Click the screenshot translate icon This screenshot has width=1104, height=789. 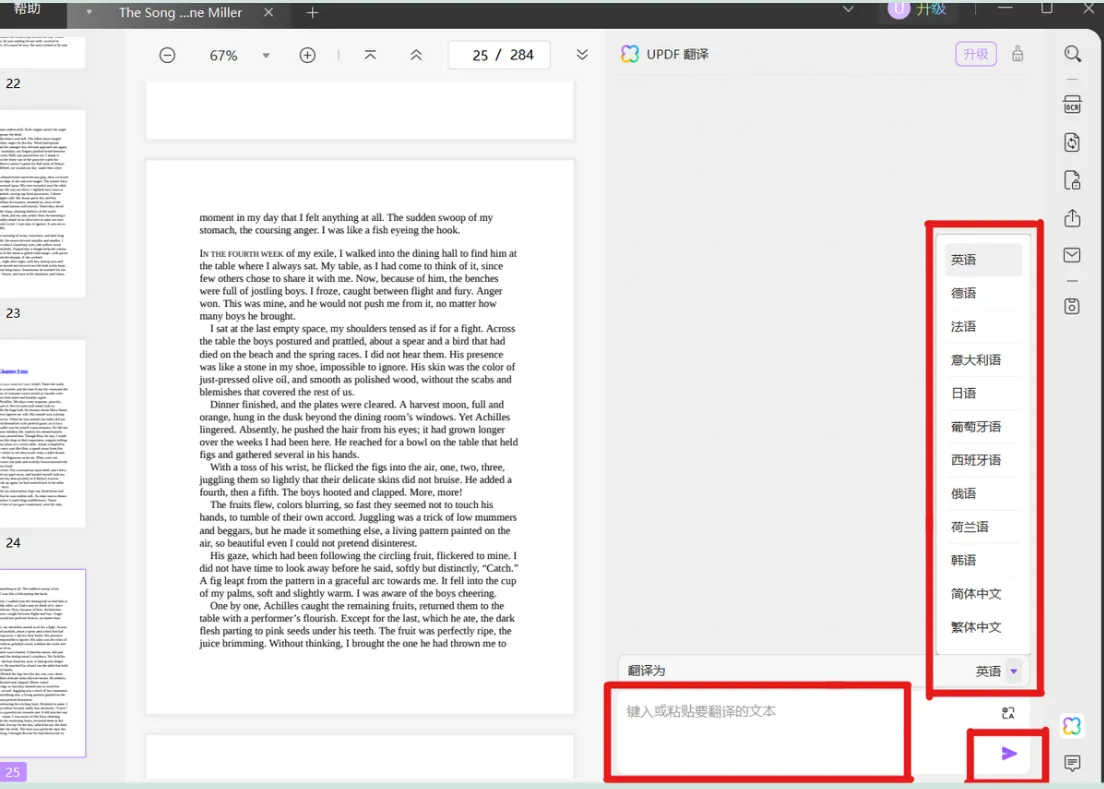1008,713
